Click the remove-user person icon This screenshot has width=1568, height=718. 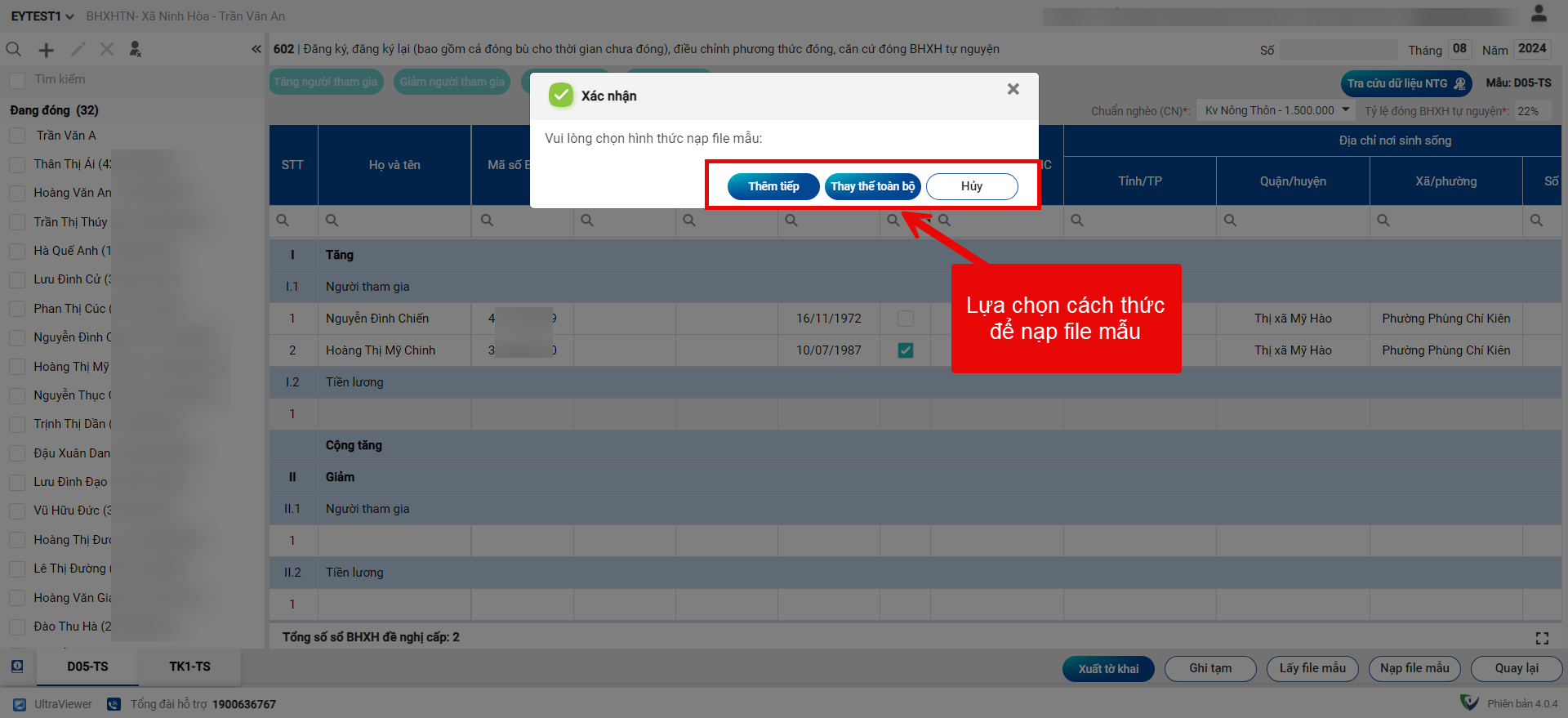click(136, 50)
